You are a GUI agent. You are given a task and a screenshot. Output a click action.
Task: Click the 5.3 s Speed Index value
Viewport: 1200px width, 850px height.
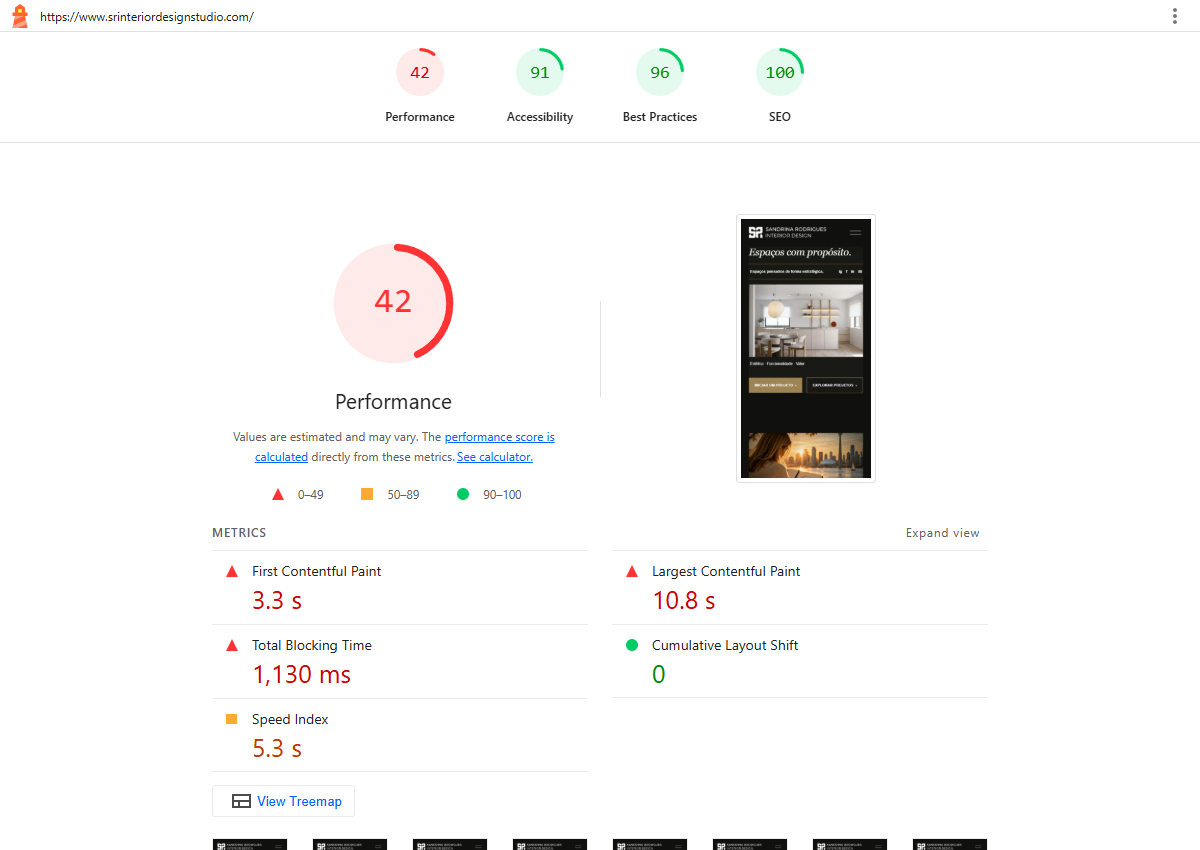[277, 748]
